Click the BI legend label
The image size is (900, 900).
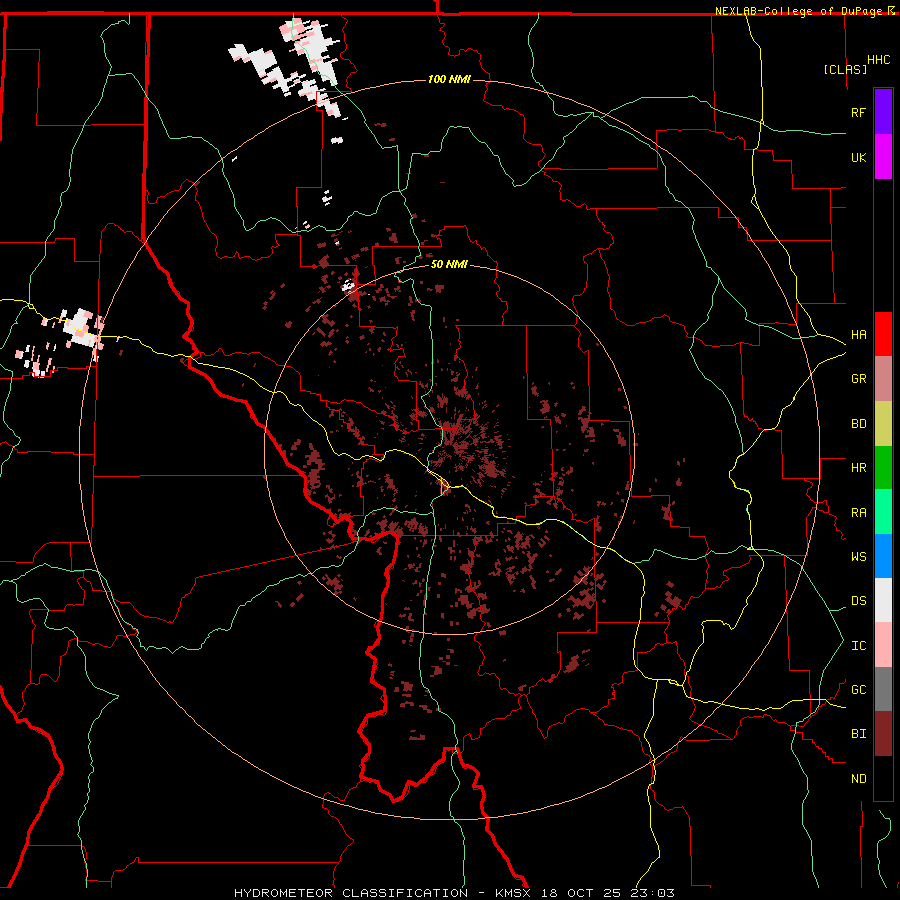point(858,734)
